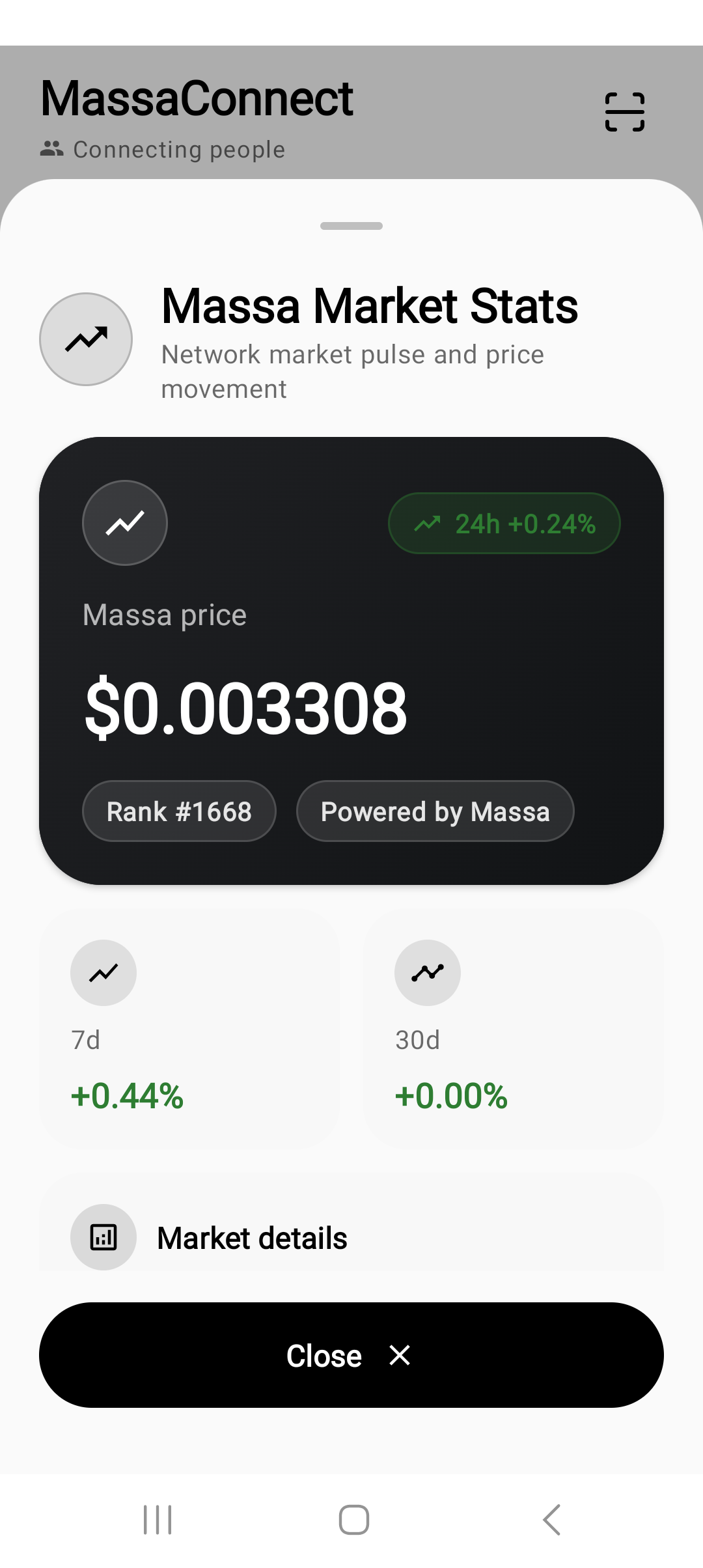The width and height of the screenshot is (703, 1568).
Task: Tap the Market details bar chart icon
Action: [x=103, y=1237]
